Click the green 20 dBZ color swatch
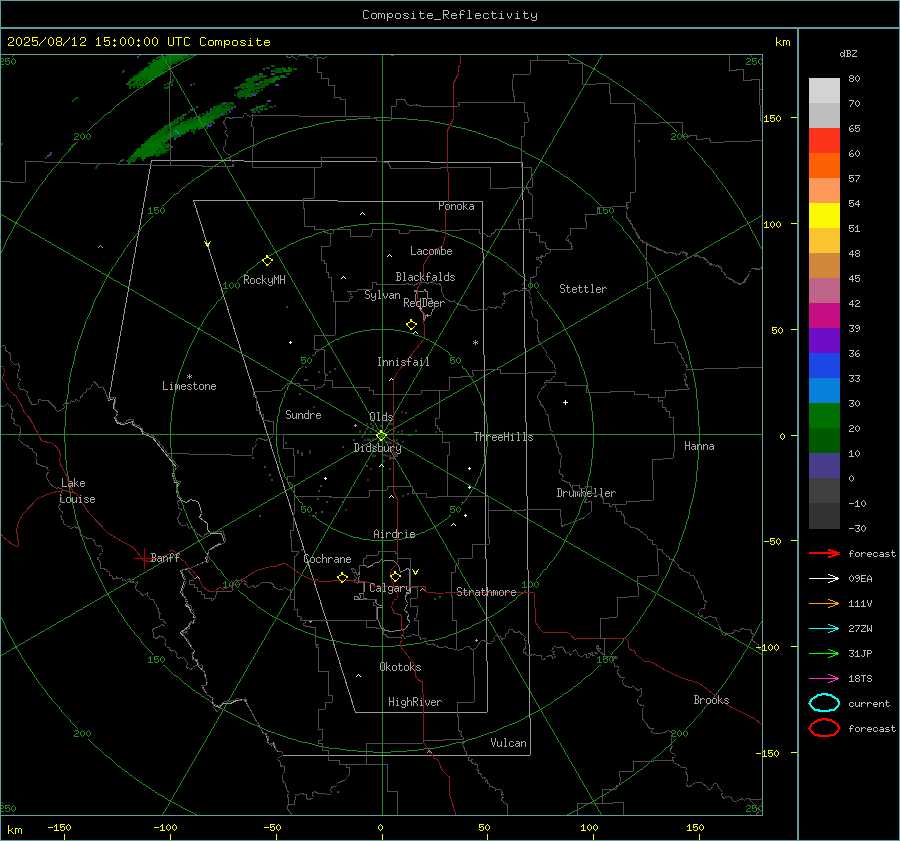This screenshot has width=900, height=841. tap(824, 416)
